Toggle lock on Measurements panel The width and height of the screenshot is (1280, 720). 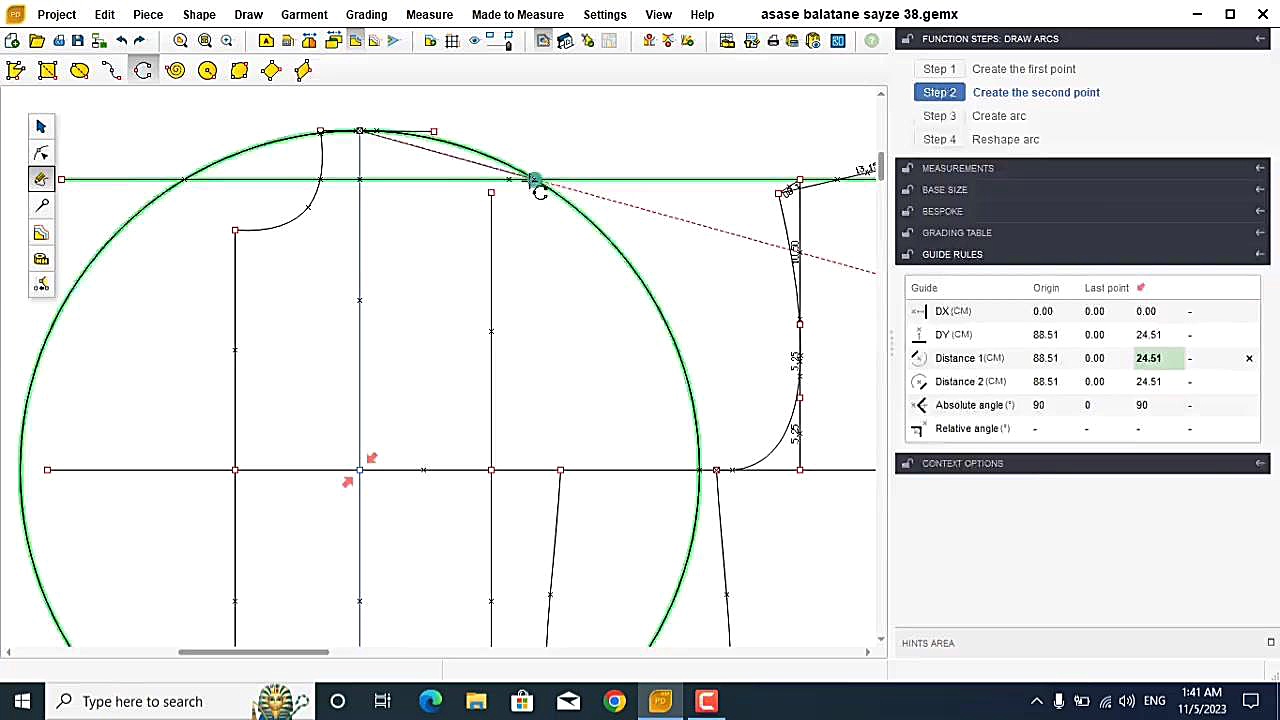907,168
